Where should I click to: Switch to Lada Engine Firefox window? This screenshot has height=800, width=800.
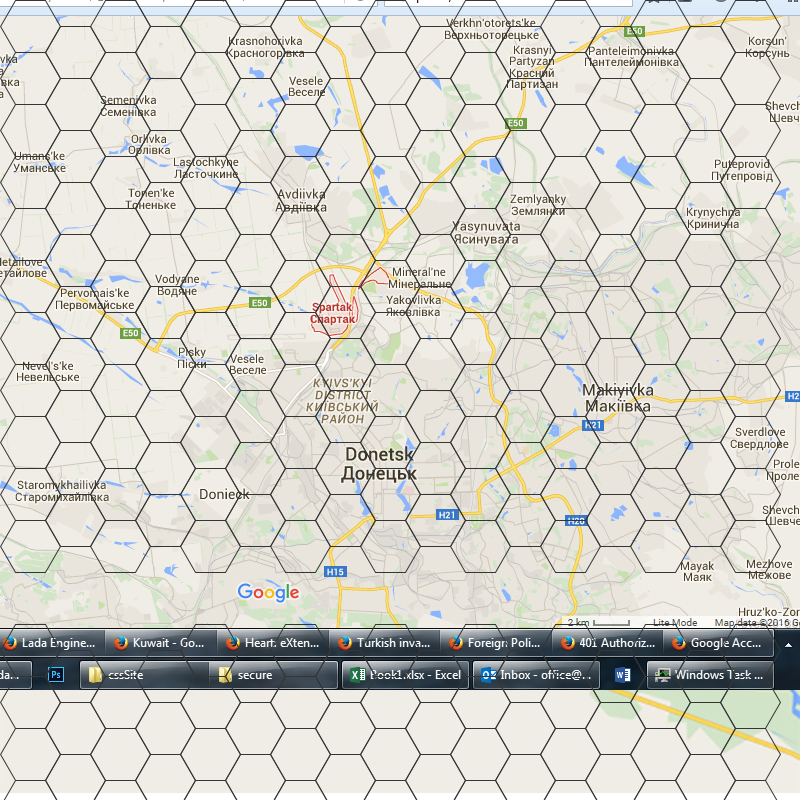coord(51,643)
